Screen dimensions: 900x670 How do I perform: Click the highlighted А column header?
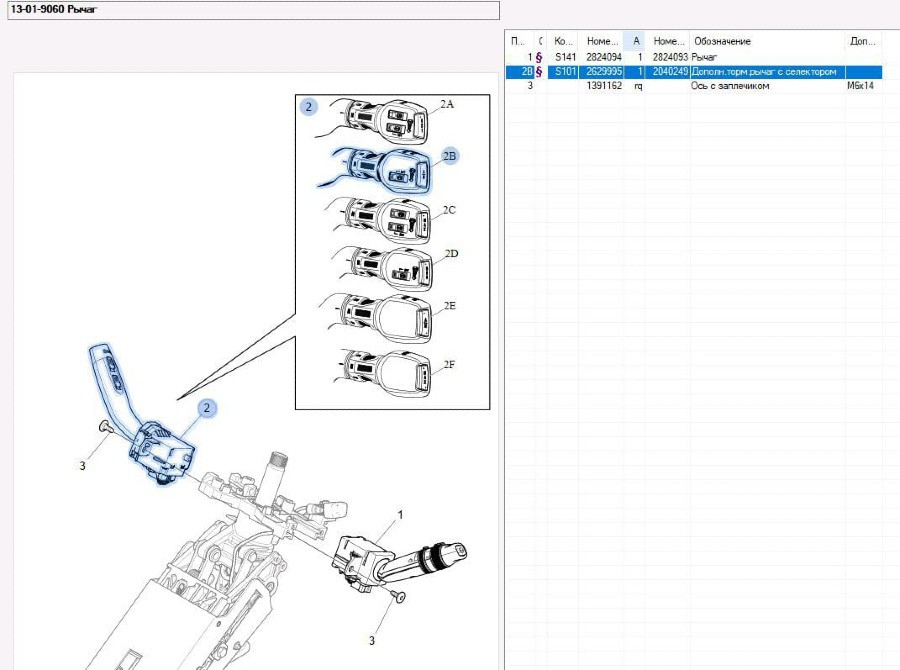coord(636,41)
